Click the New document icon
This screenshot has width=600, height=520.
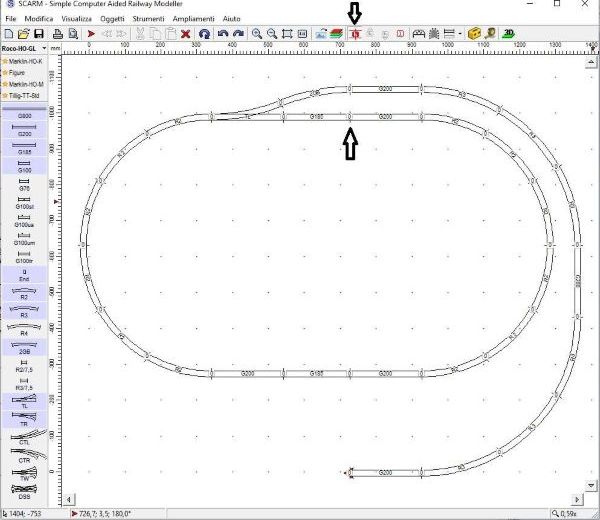pos(7,33)
